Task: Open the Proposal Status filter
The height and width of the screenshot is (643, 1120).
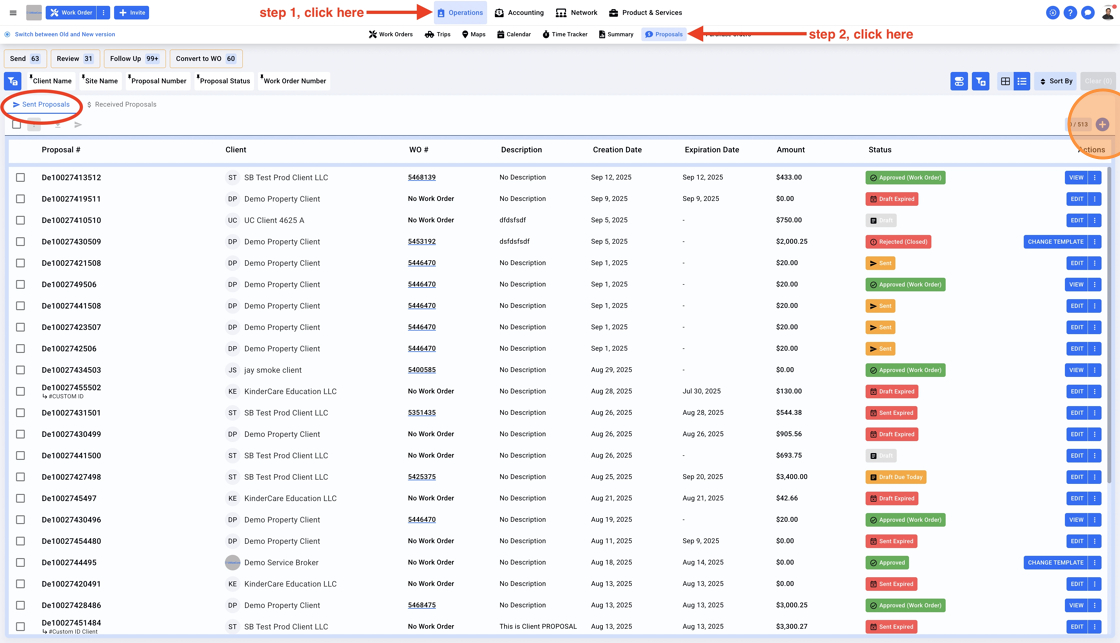Action: point(224,81)
